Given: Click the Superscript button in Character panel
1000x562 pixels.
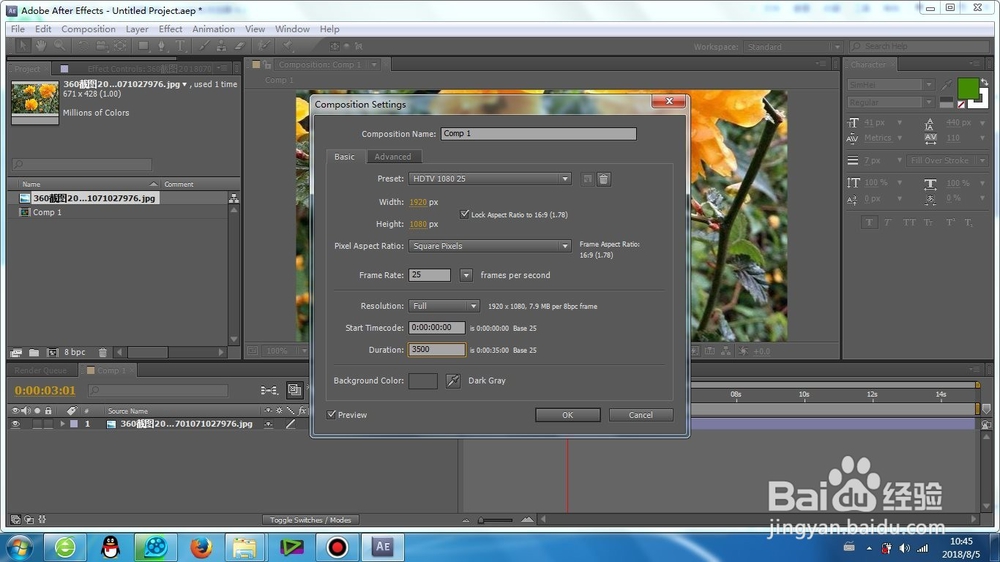Looking at the screenshot, I should tap(950, 223).
